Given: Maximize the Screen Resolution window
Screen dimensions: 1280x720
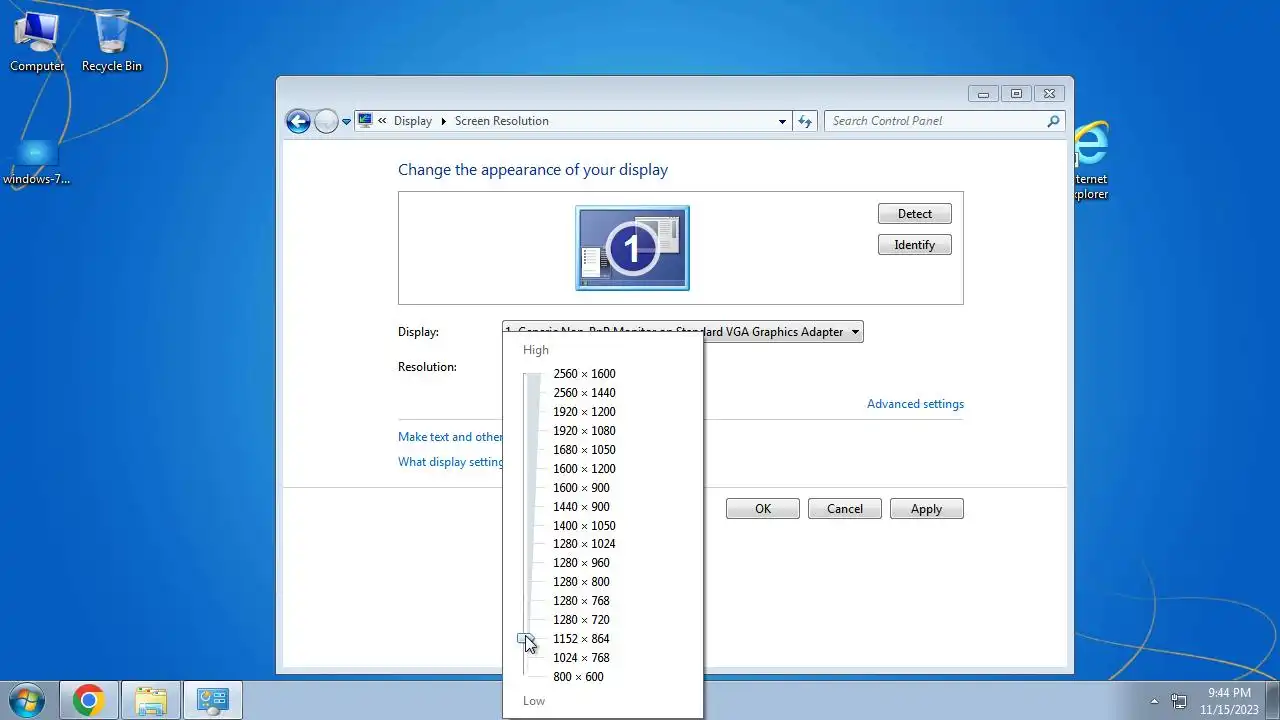Looking at the screenshot, I should tap(1016, 94).
